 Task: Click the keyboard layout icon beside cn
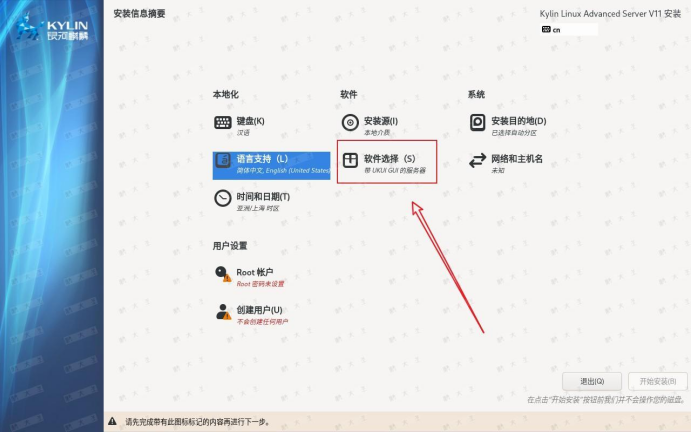point(546,30)
